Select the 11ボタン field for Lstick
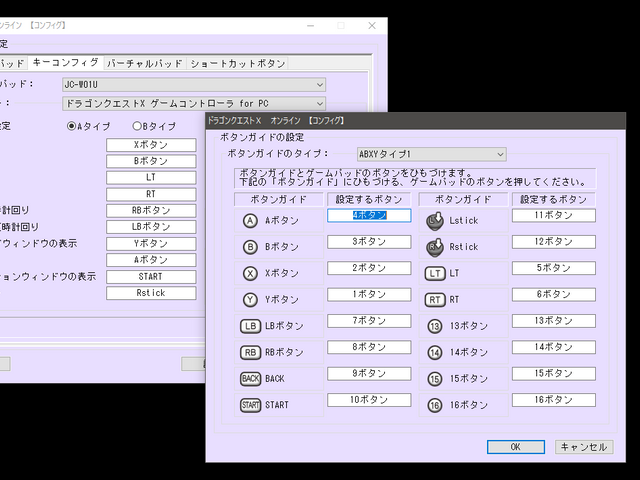640x480 pixels. [x=554, y=216]
